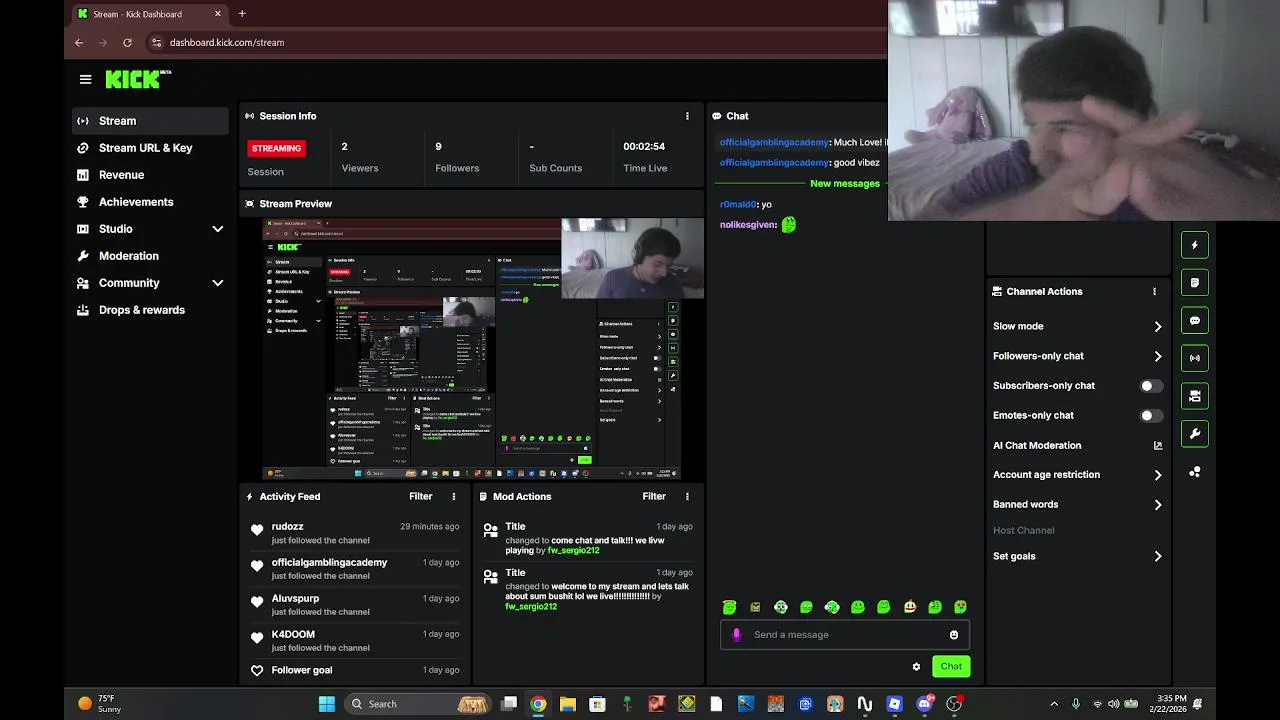Insert the first green emote with halo

point(729,607)
